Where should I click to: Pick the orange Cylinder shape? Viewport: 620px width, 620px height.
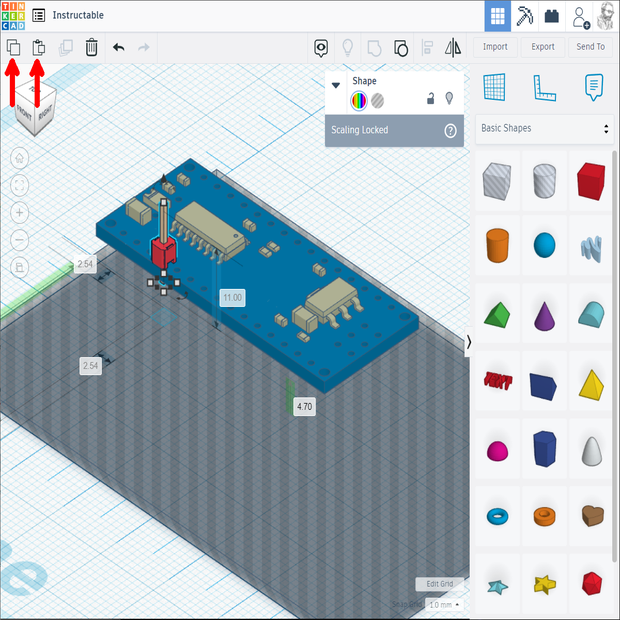pyautogui.click(x=497, y=245)
